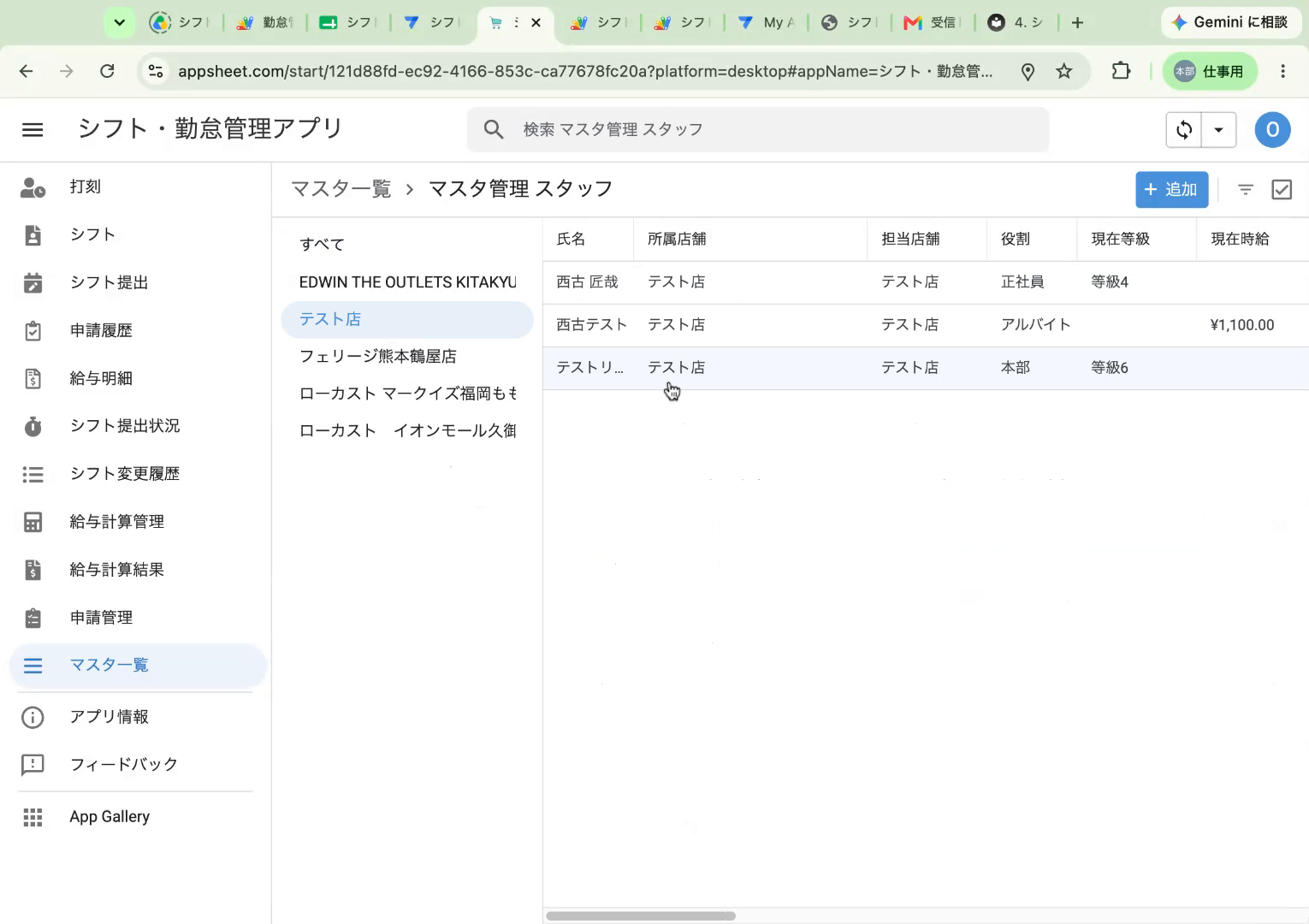Click the 正社員 role cell
Image resolution: width=1309 pixels, height=924 pixels.
(x=1022, y=282)
